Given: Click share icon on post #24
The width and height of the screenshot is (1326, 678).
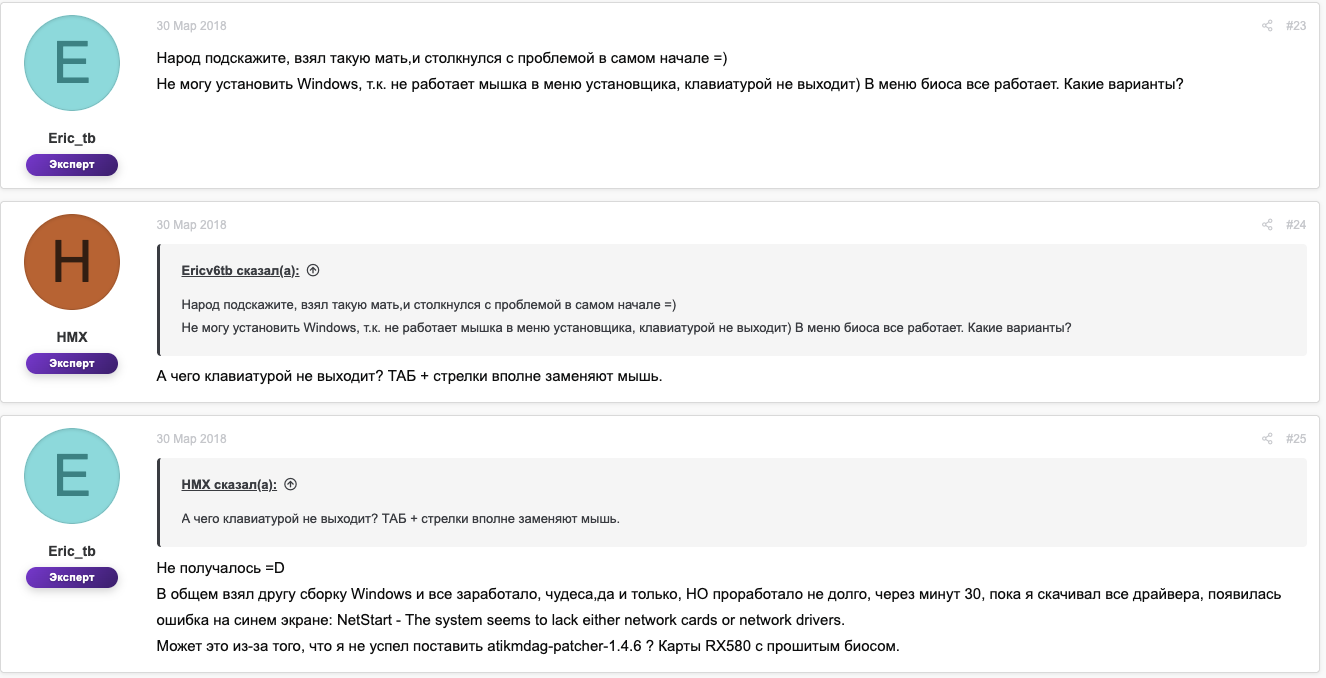Looking at the screenshot, I should 1267,225.
